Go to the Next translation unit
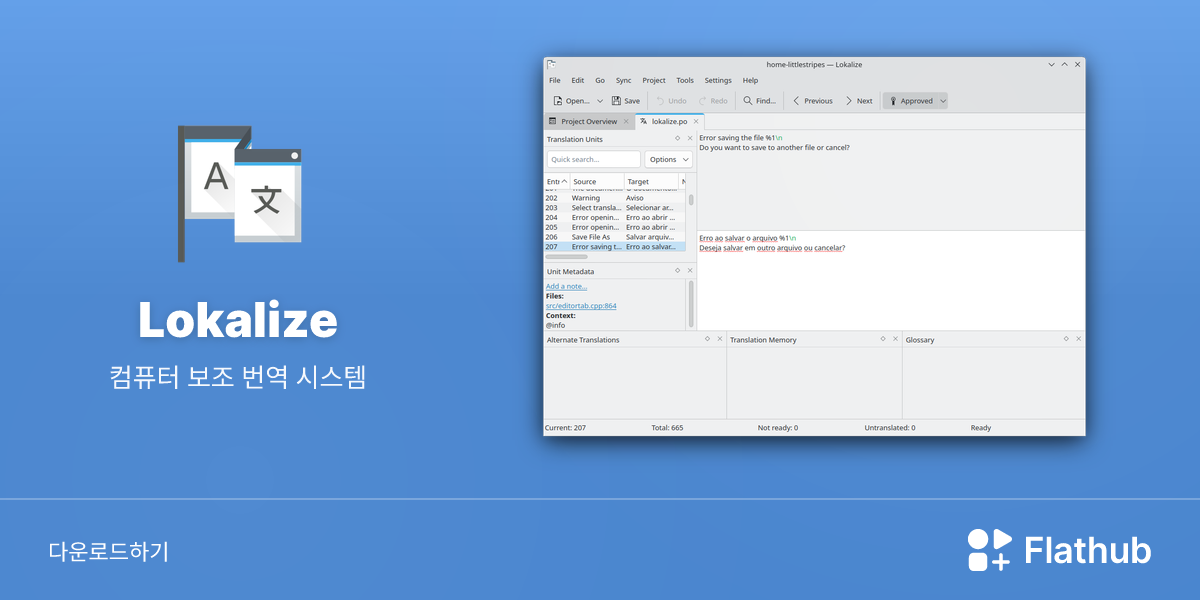Viewport: 1200px width, 600px height. pyautogui.click(x=859, y=101)
